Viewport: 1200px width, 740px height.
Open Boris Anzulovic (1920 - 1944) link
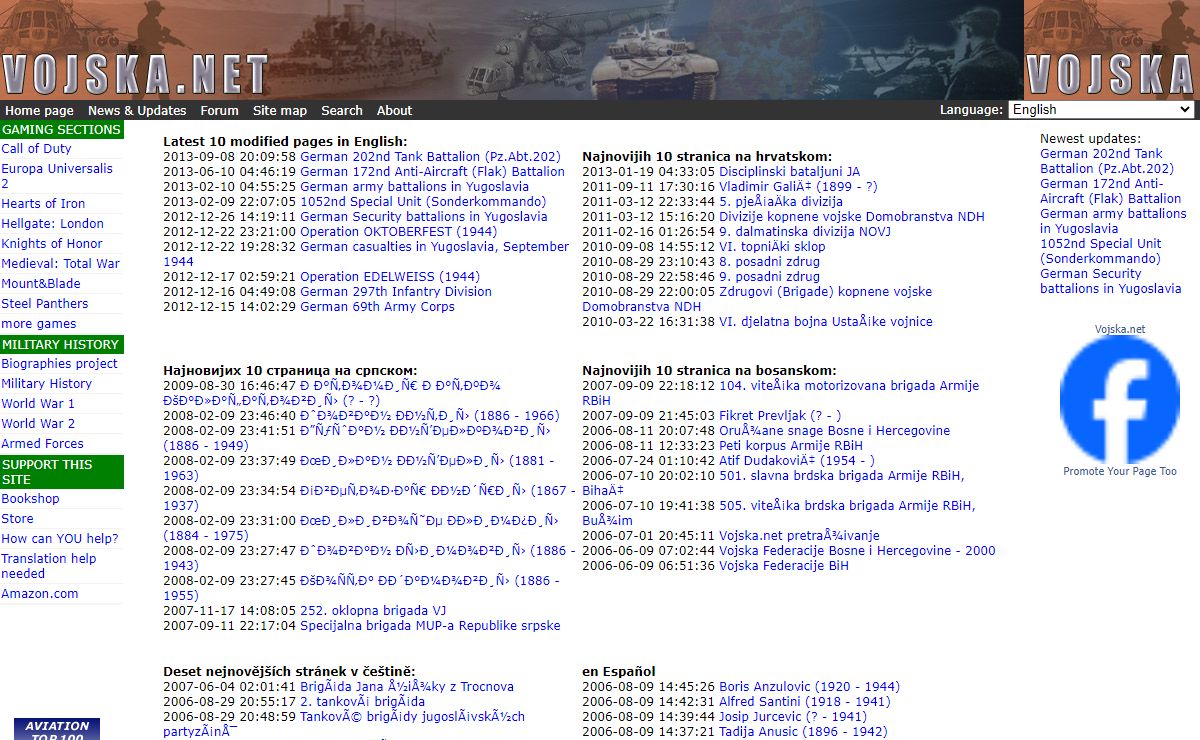tap(809, 687)
